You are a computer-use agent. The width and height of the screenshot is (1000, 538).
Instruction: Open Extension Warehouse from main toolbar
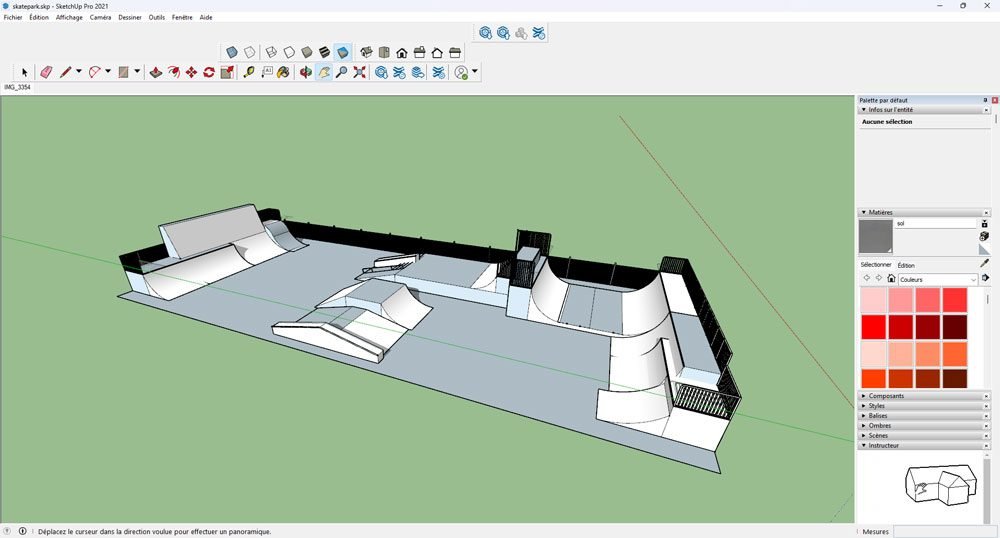(399, 72)
